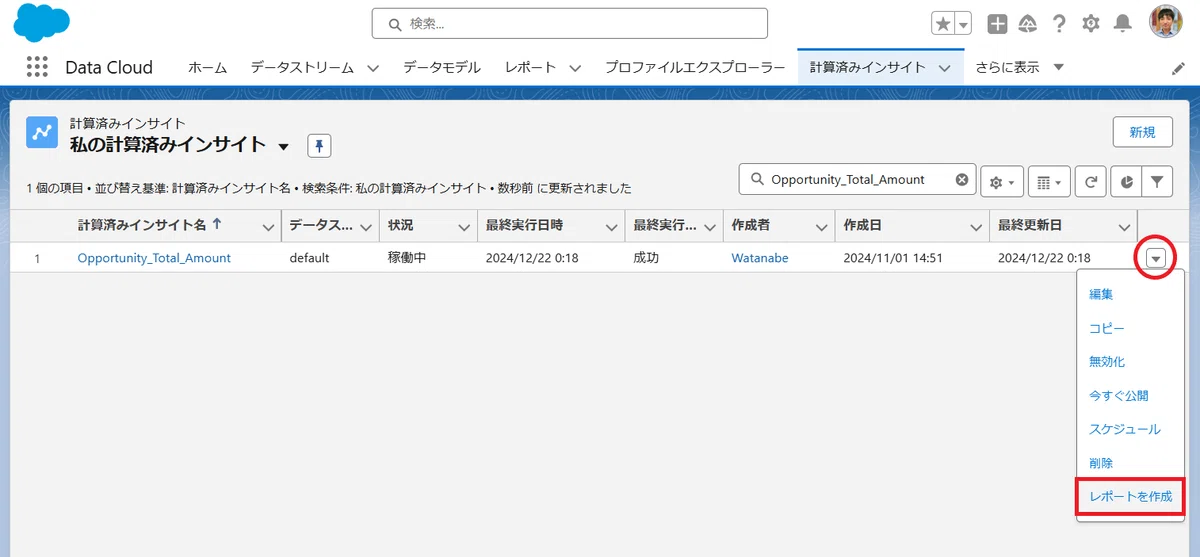Click the Data Cloud app name
The width and height of the screenshot is (1200, 557).
[x=109, y=68]
